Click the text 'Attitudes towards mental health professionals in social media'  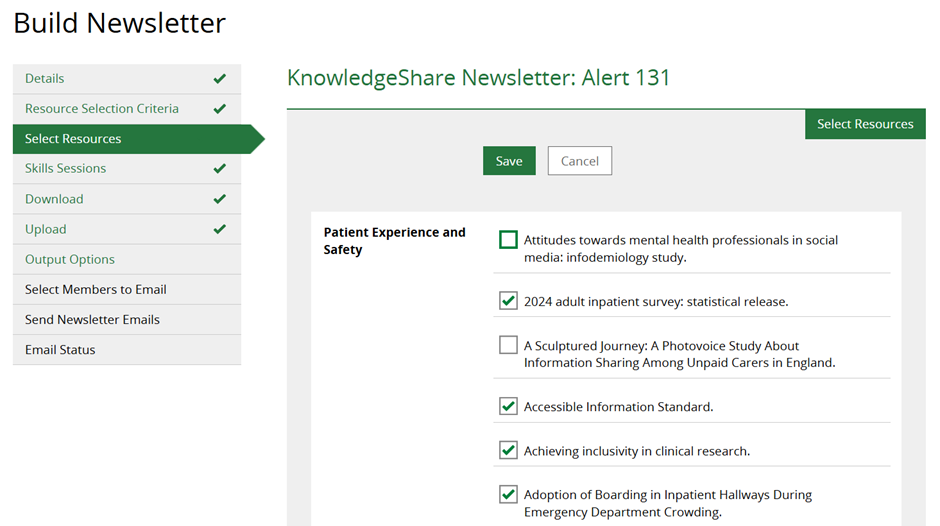(681, 248)
